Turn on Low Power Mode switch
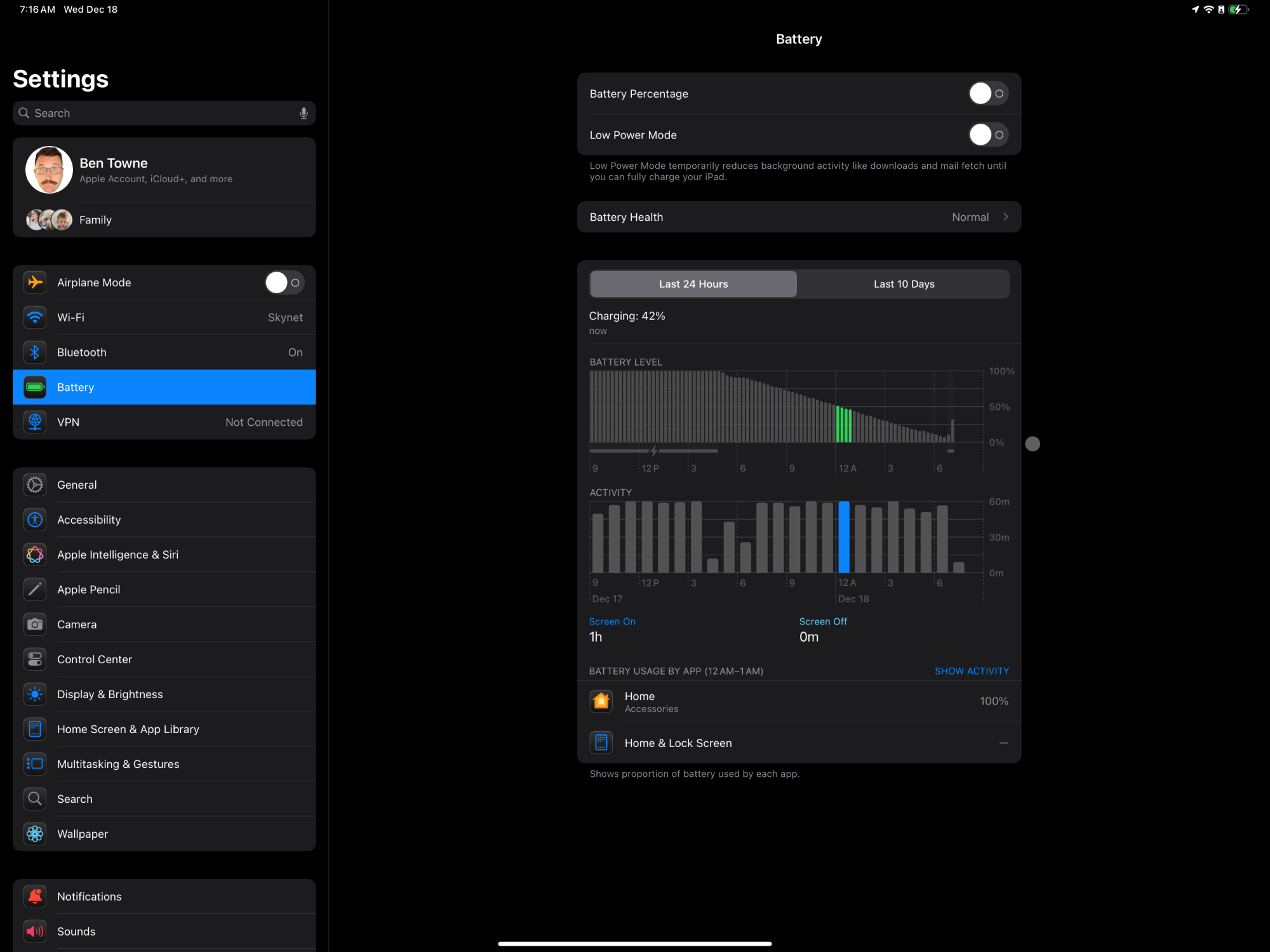The image size is (1270, 952). click(987, 135)
